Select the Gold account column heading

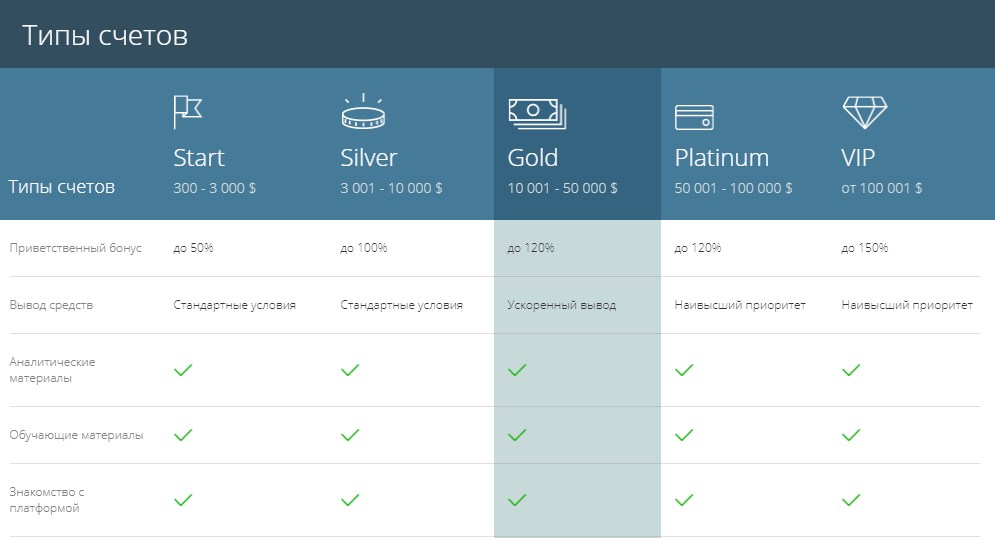tap(532, 157)
